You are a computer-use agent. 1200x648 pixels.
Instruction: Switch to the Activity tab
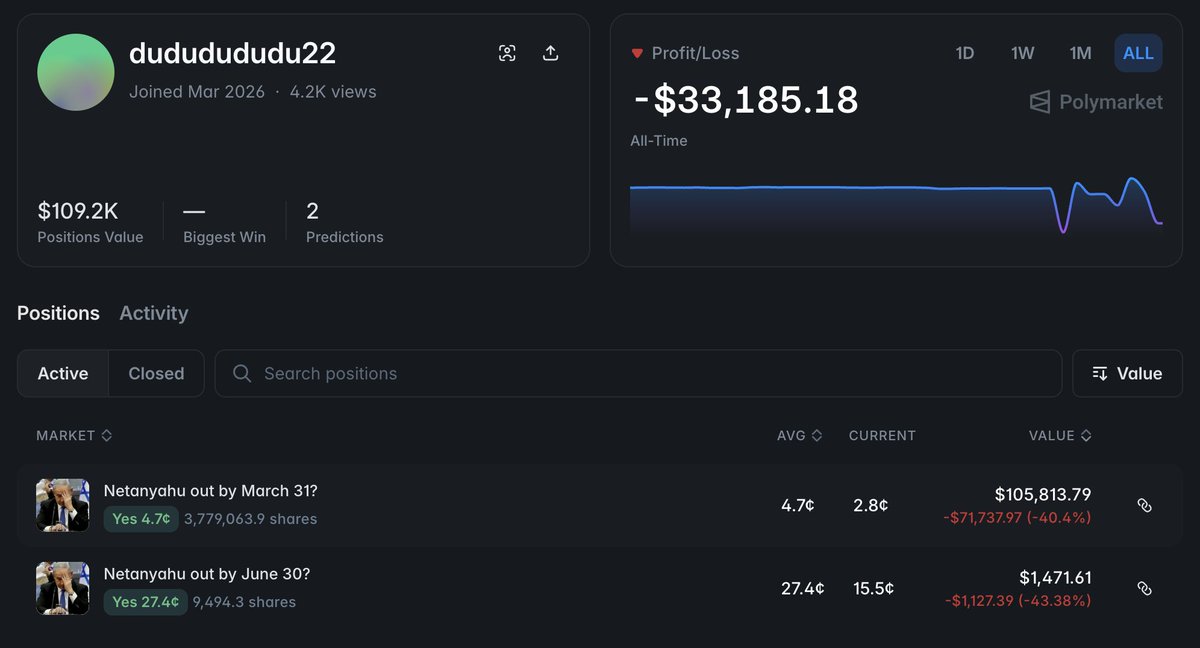pos(153,313)
